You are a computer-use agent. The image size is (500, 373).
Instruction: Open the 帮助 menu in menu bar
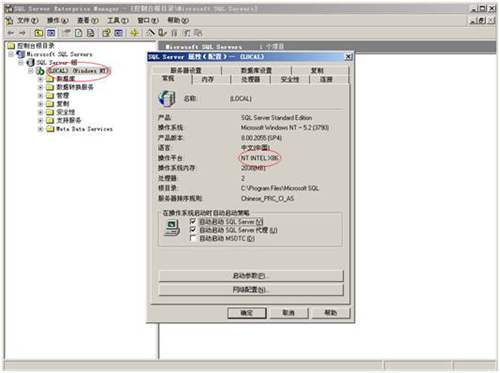point(178,21)
